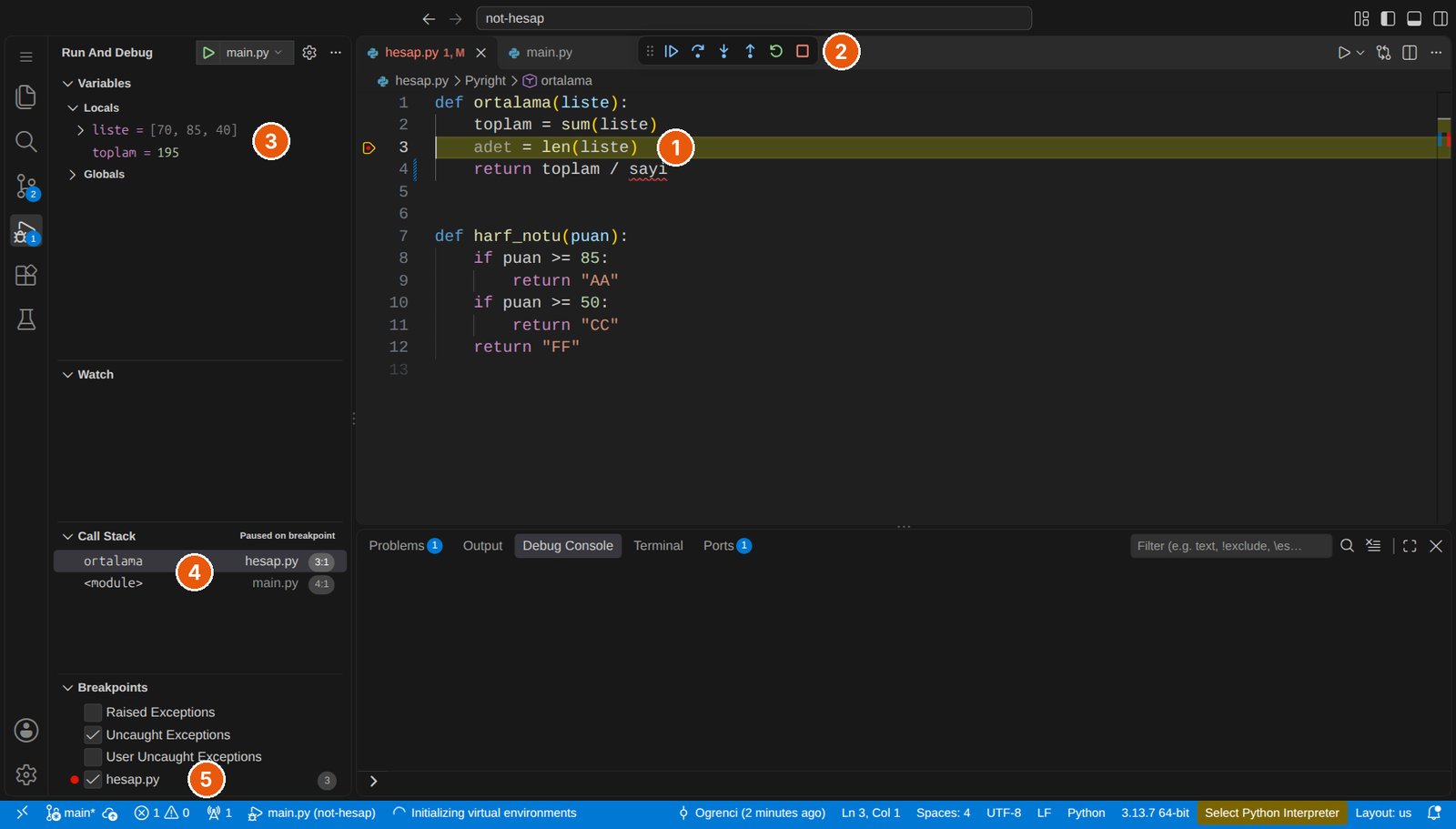Start debugging with green play arrow
This screenshot has height=829, width=1456.
click(x=208, y=53)
